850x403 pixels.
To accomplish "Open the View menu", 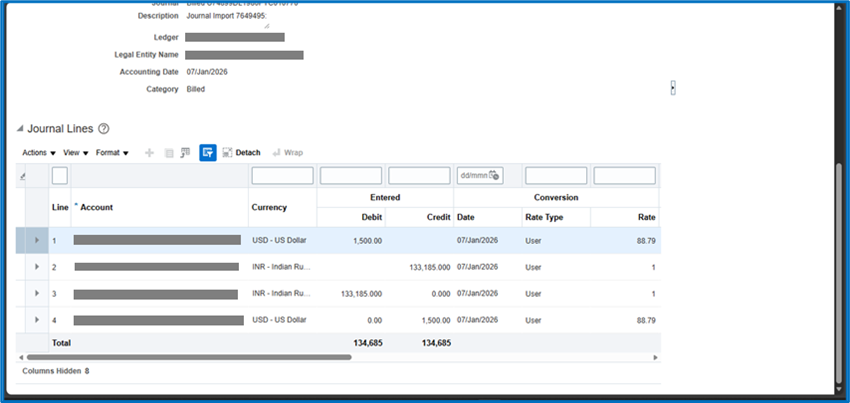I will point(75,153).
